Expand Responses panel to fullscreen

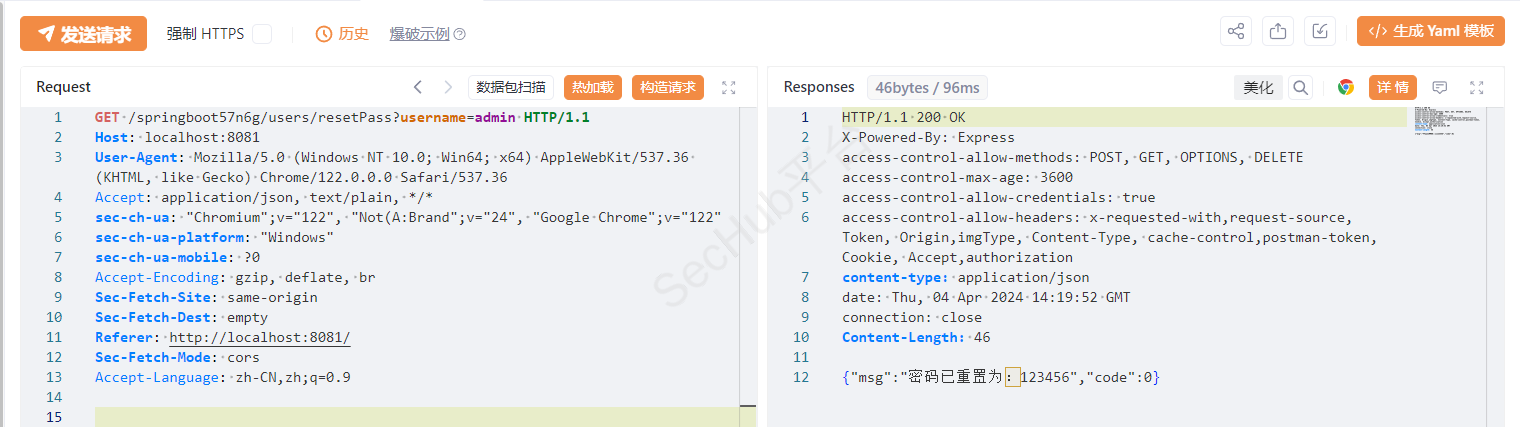tap(1477, 88)
